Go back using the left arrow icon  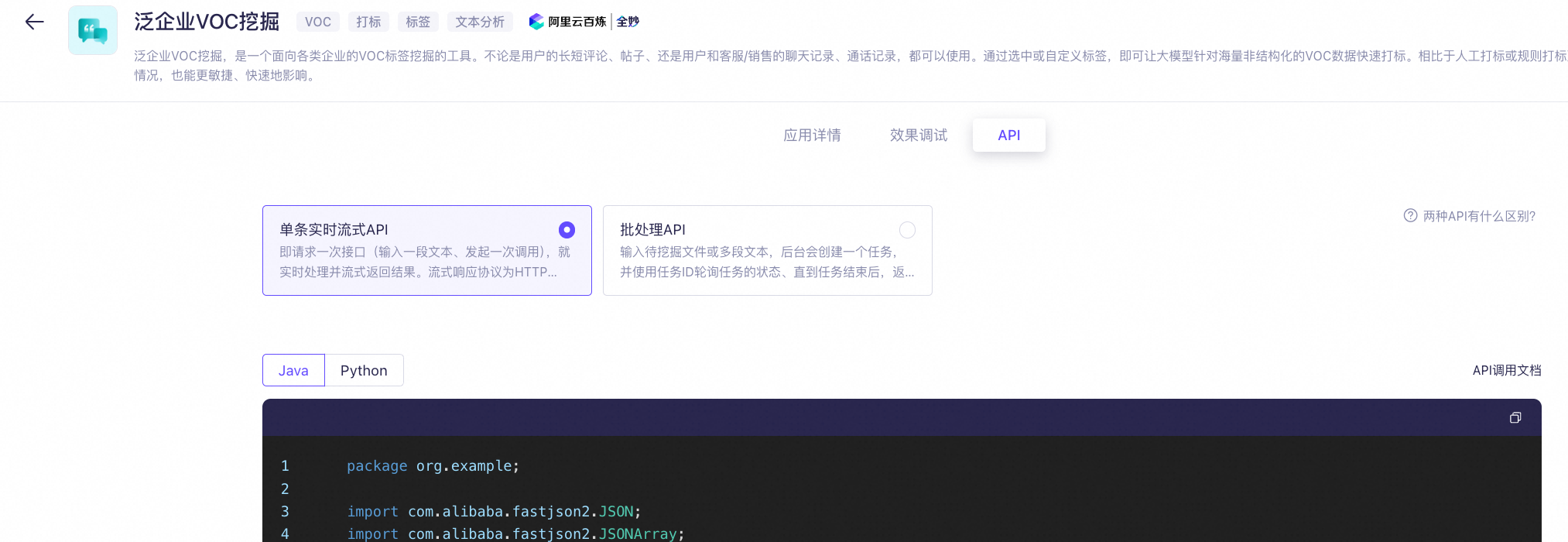(x=34, y=22)
